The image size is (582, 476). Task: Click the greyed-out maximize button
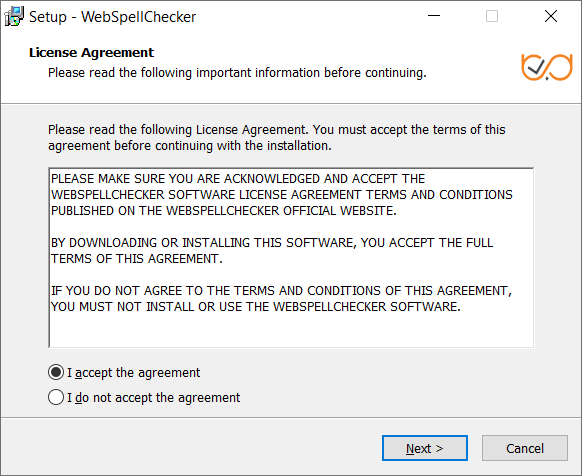[x=492, y=16]
